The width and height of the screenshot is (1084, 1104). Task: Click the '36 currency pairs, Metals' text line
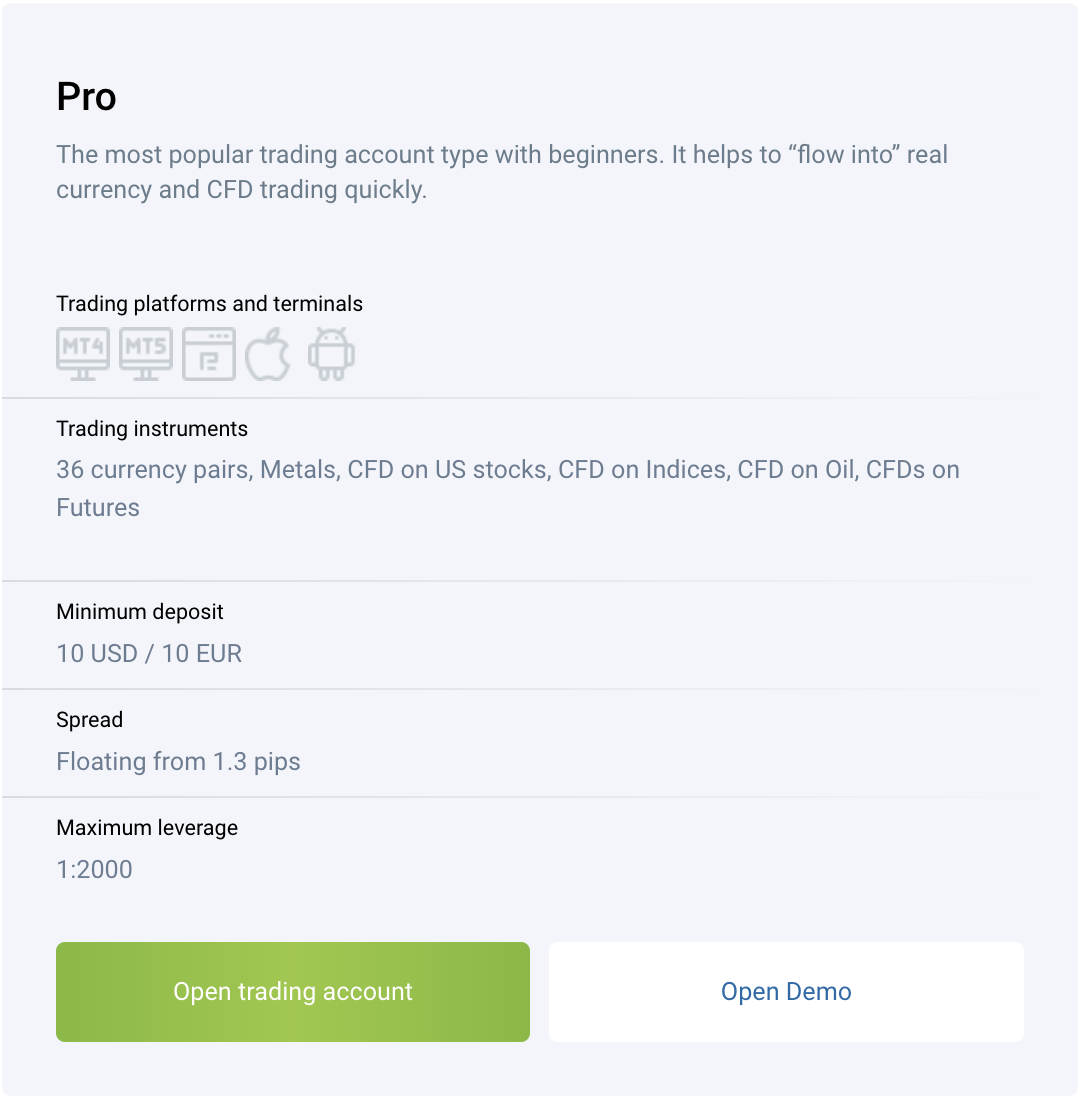point(508,470)
